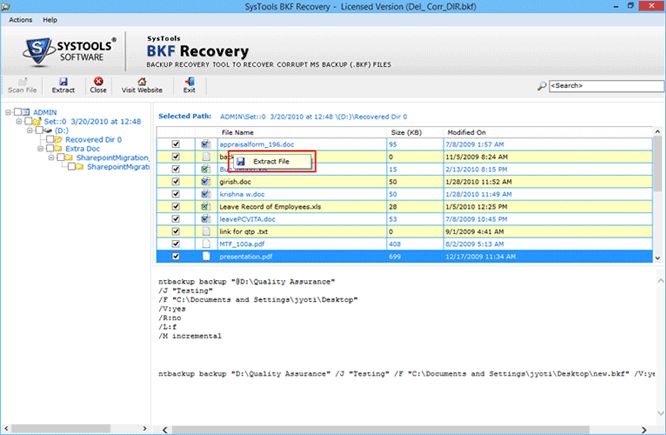
Task: Toggle checkbox for MTF_100a.pdf
Action: click(176, 243)
